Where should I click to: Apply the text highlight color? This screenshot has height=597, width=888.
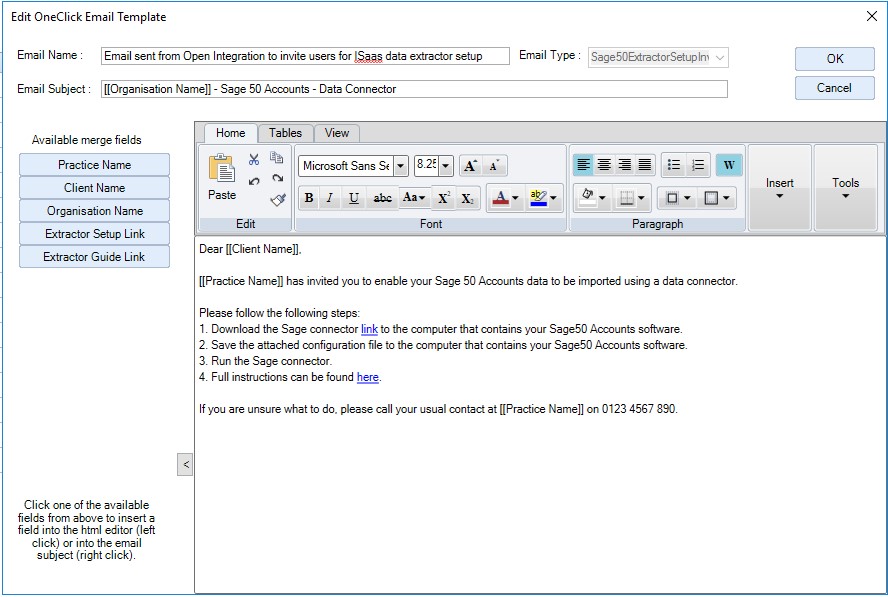click(x=538, y=198)
